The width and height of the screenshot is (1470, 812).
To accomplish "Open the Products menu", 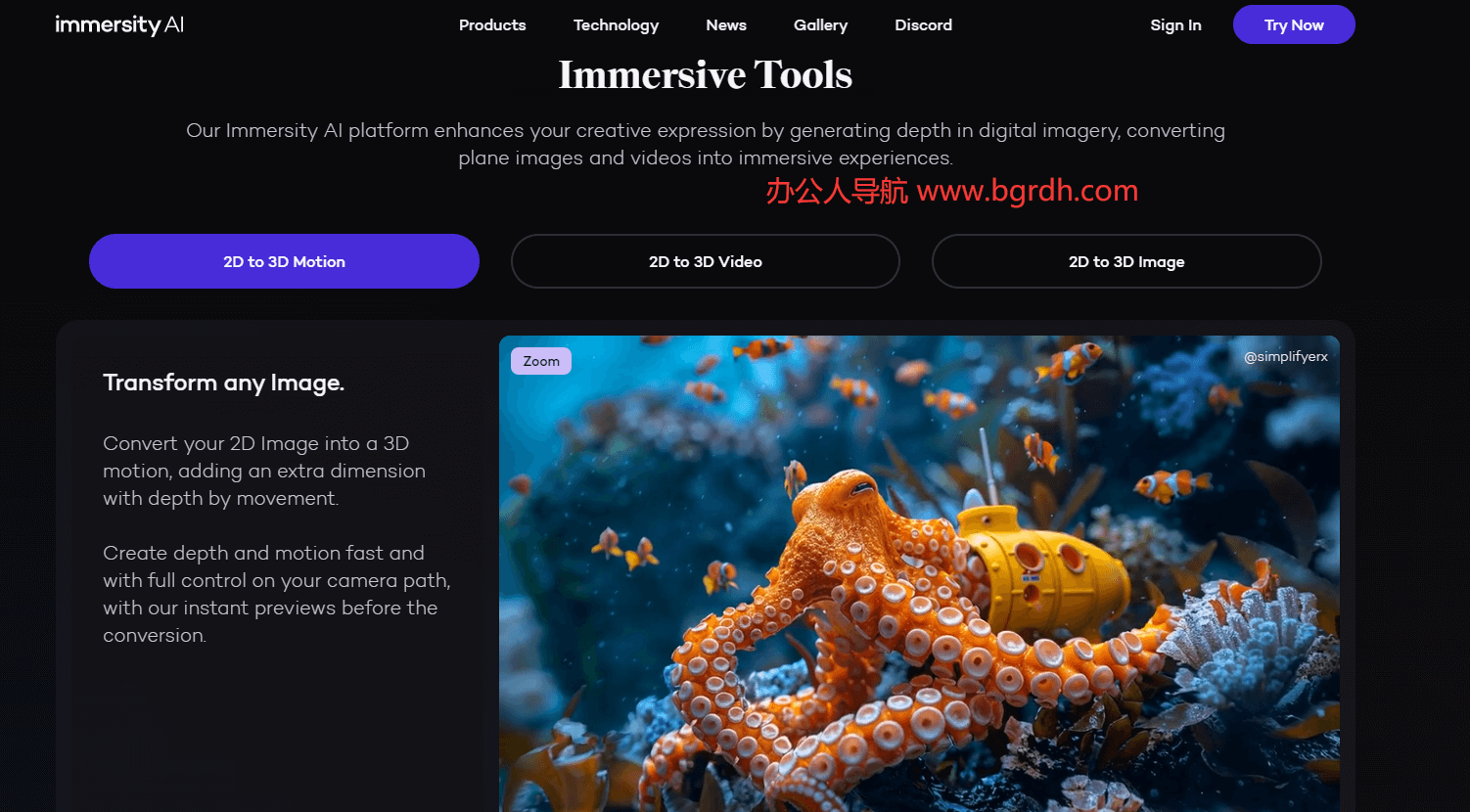I will [492, 25].
